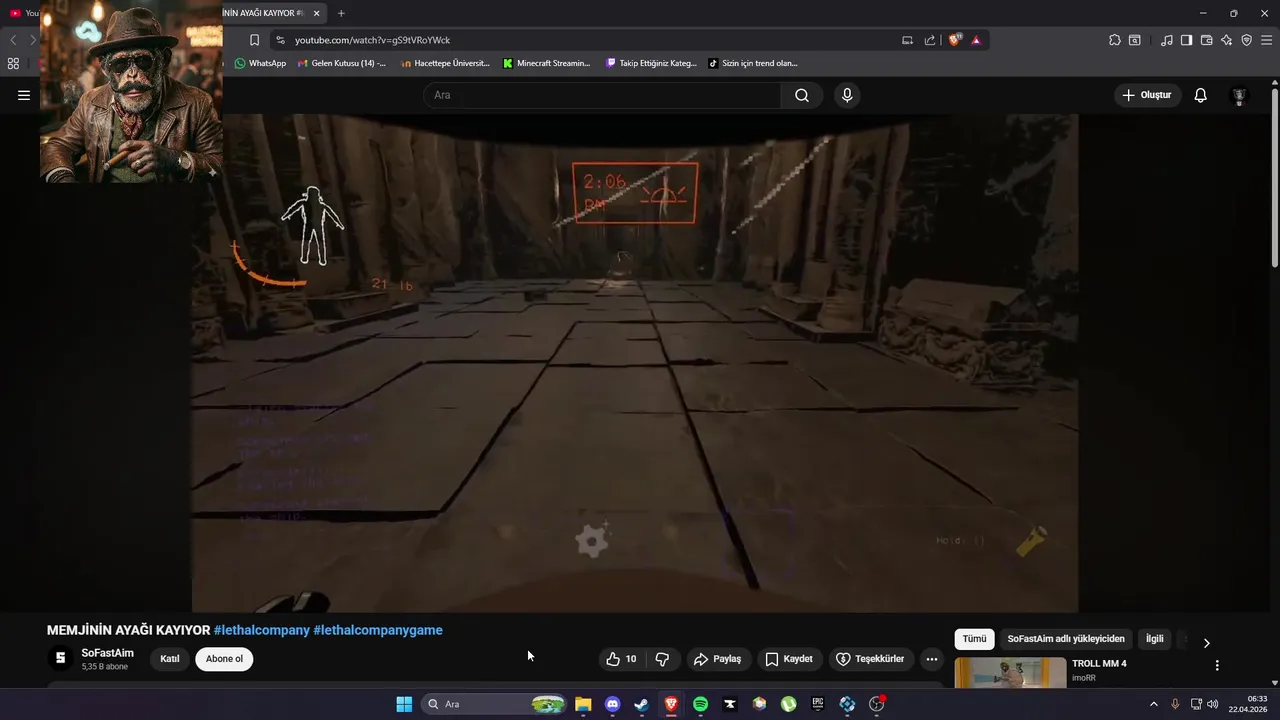Open the SoFastAim channel name link
The image size is (1280, 720).
click(x=107, y=653)
